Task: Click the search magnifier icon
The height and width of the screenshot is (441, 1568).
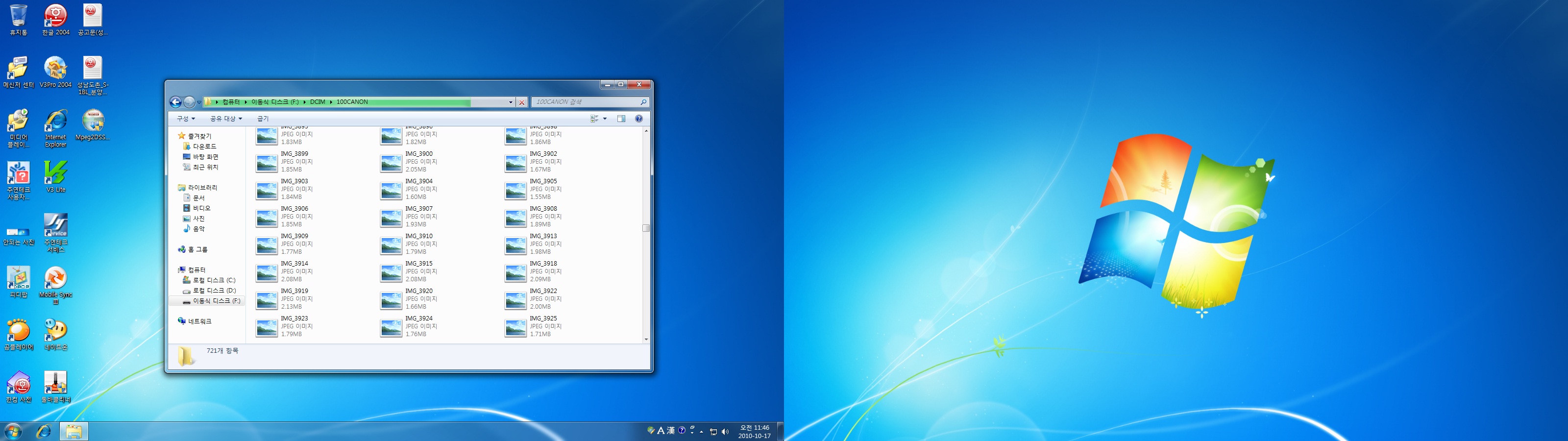Action: click(643, 102)
